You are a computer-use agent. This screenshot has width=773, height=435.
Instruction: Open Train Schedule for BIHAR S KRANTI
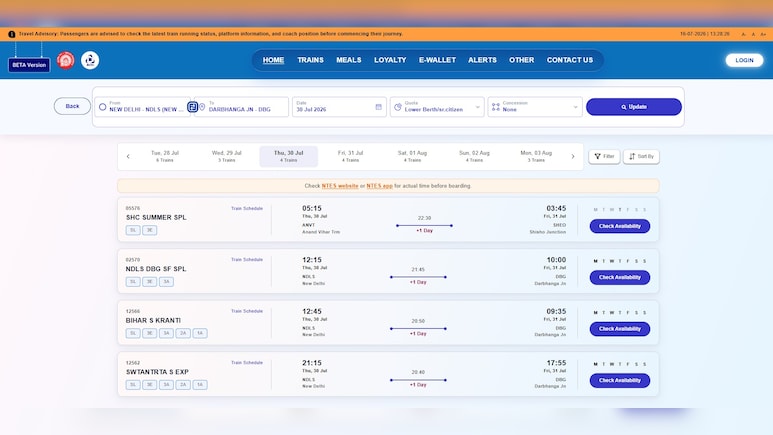tap(247, 311)
